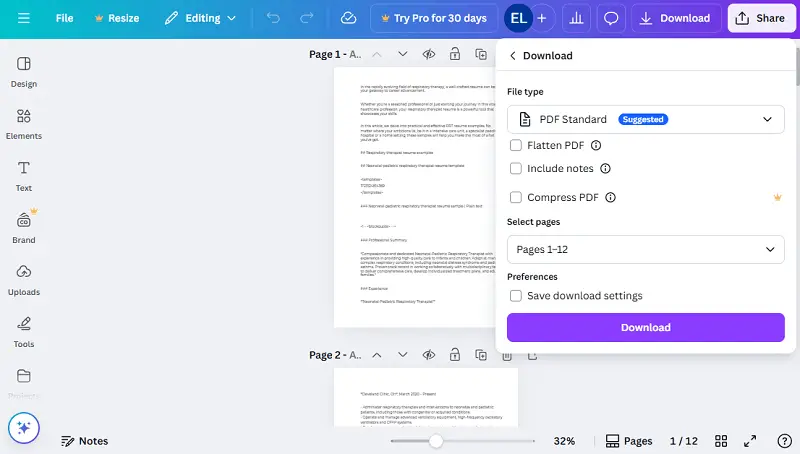
Task: Open the Editing mode dropdown
Action: 201,18
